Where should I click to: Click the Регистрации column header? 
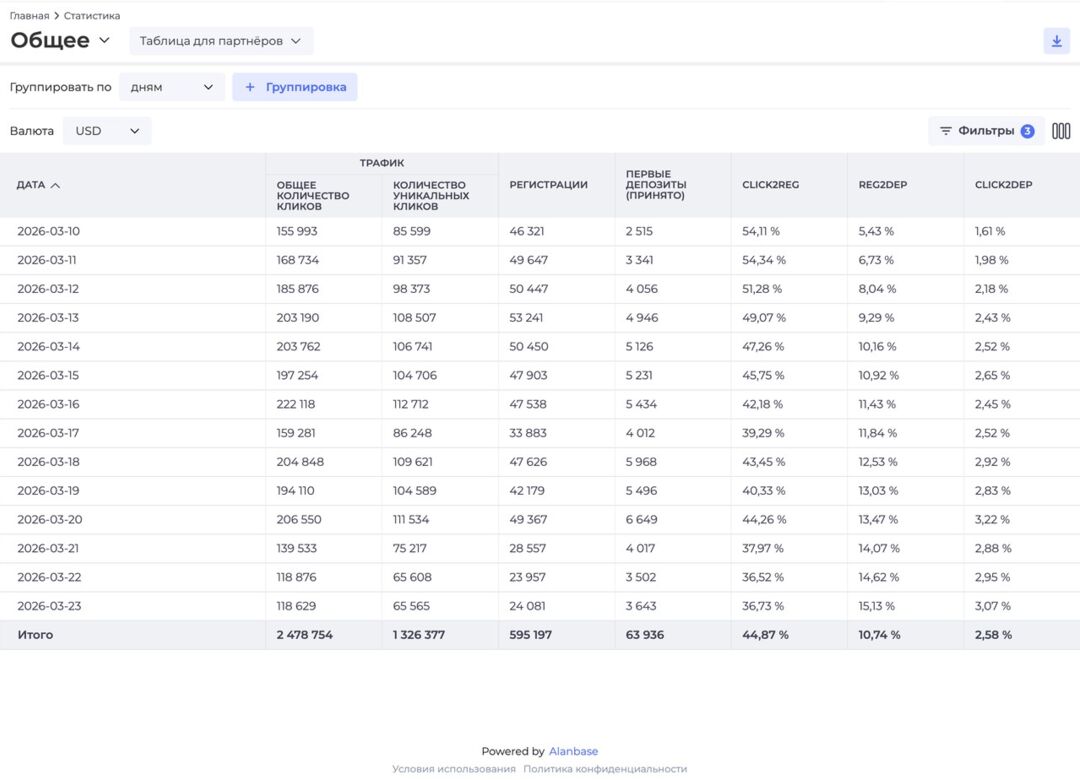tap(548, 185)
